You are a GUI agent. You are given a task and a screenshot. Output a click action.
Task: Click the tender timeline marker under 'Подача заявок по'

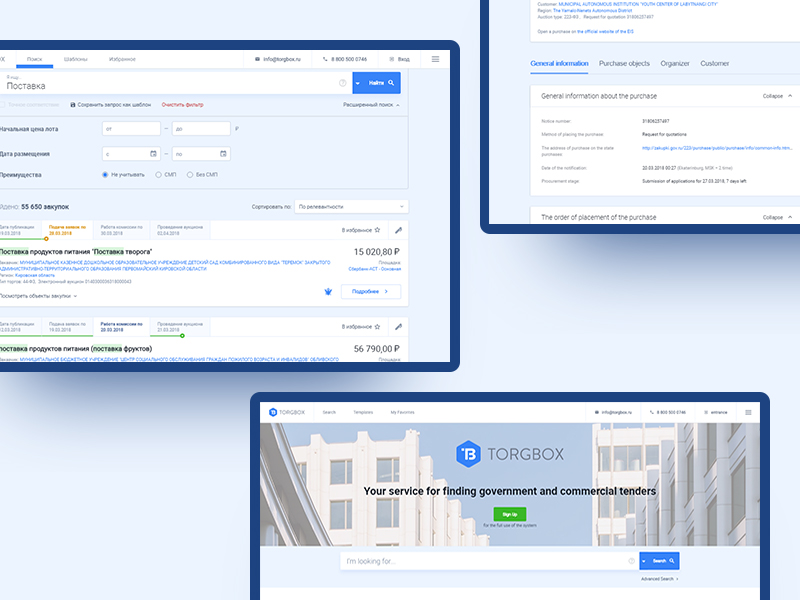[46, 238]
